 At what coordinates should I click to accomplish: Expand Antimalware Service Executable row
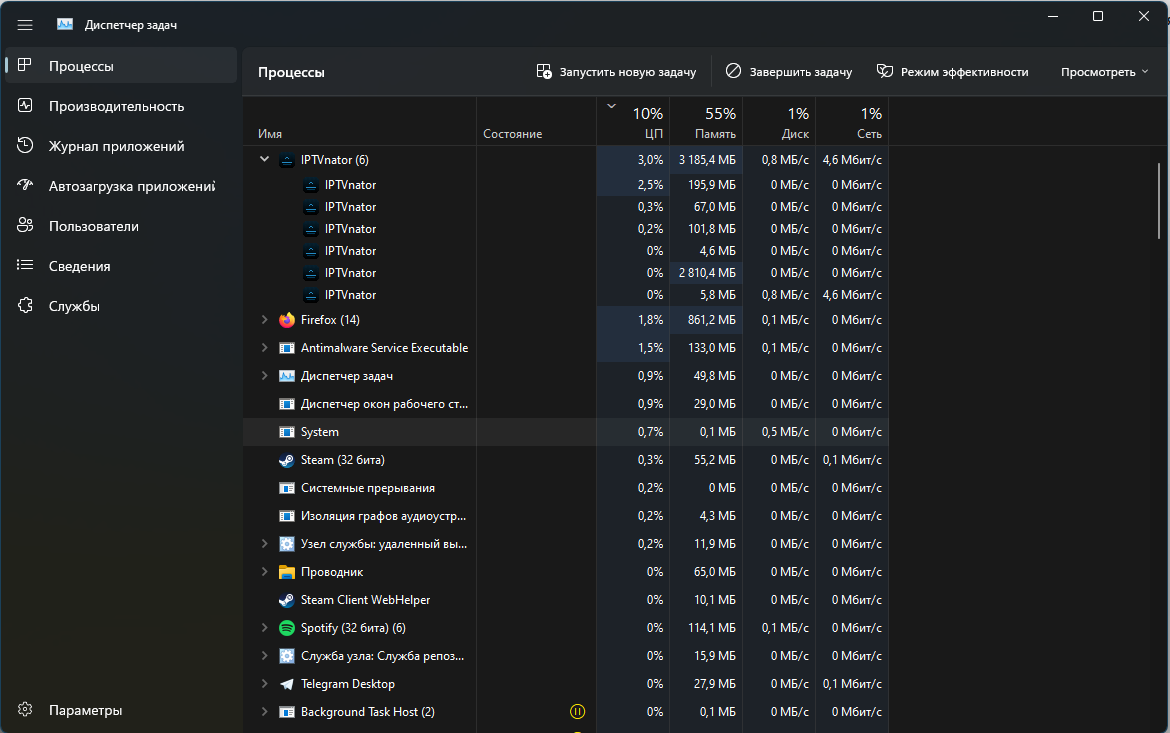(264, 348)
